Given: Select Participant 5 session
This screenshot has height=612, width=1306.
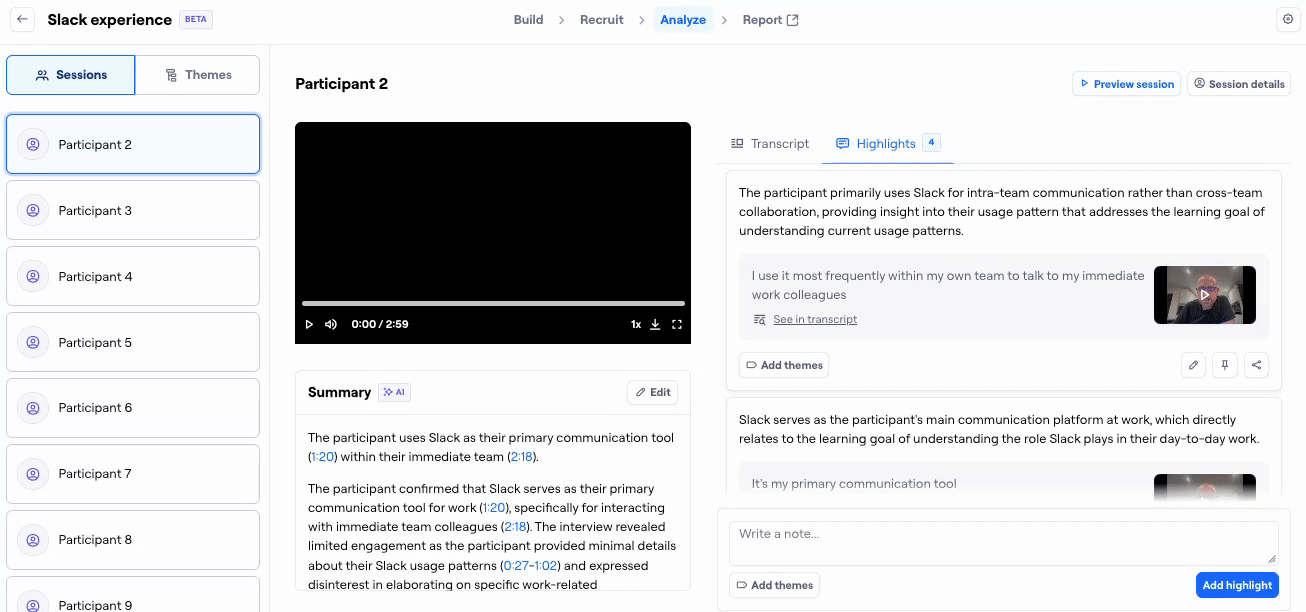Looking at the screenshot, I should (133, 342).
